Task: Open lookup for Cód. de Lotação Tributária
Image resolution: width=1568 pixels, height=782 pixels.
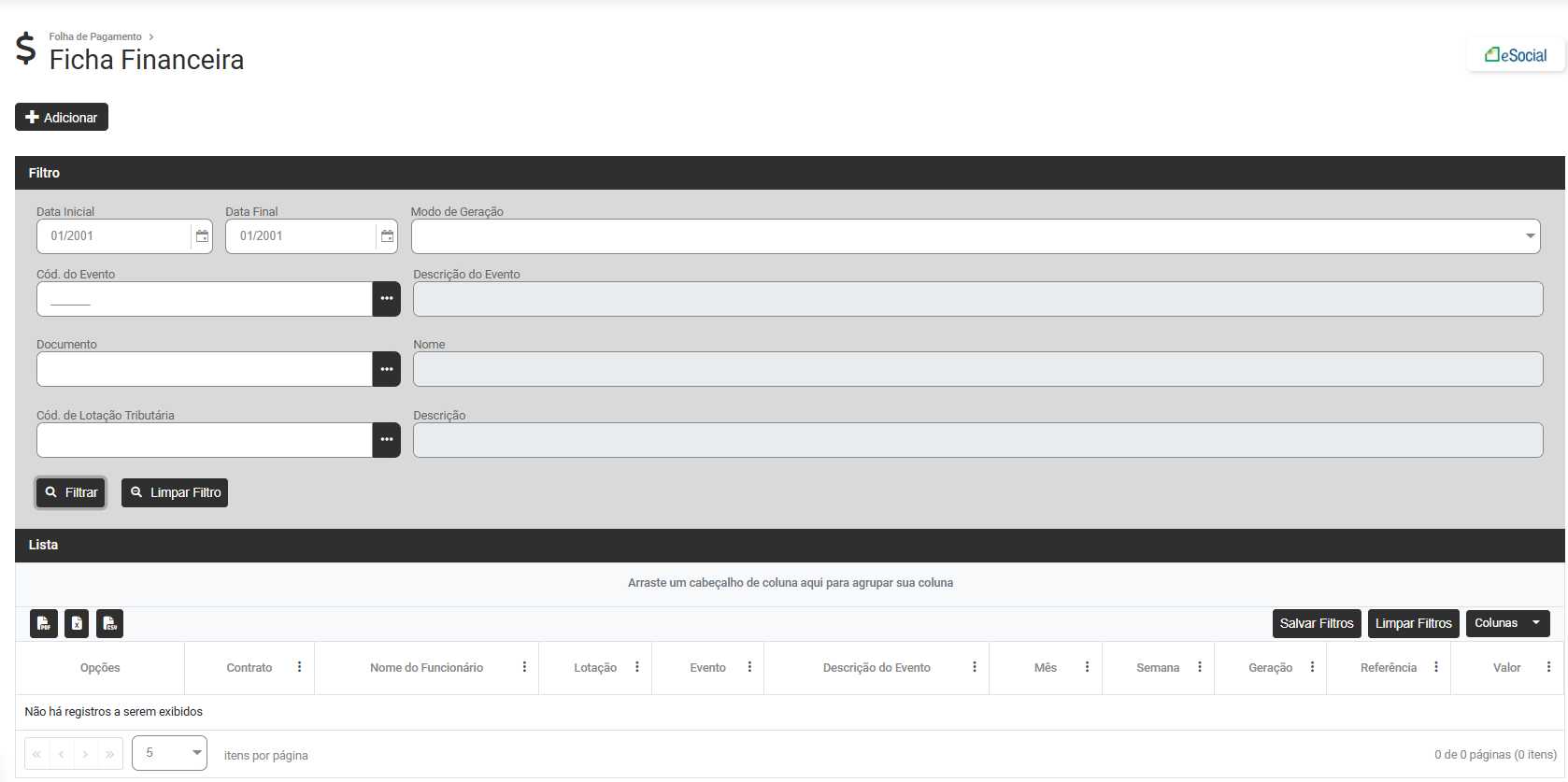Action: (x=387, y=440)
